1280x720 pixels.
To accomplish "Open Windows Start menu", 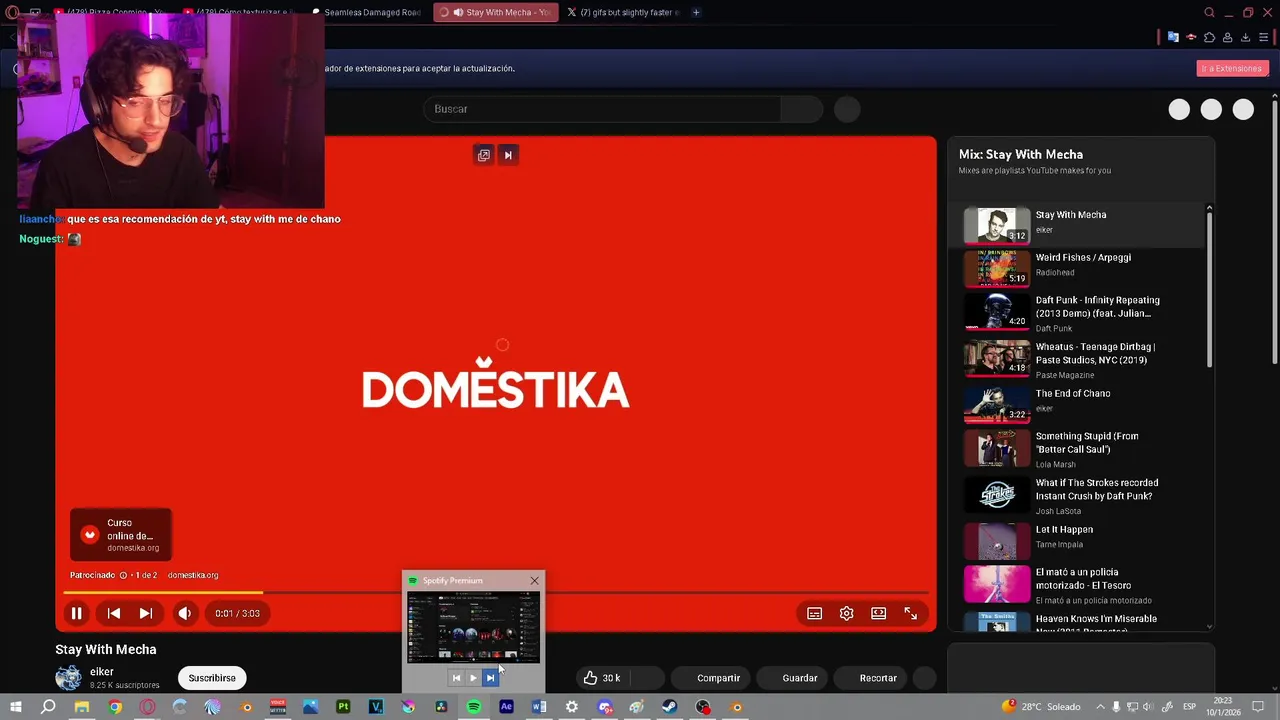I will (16, 707).
